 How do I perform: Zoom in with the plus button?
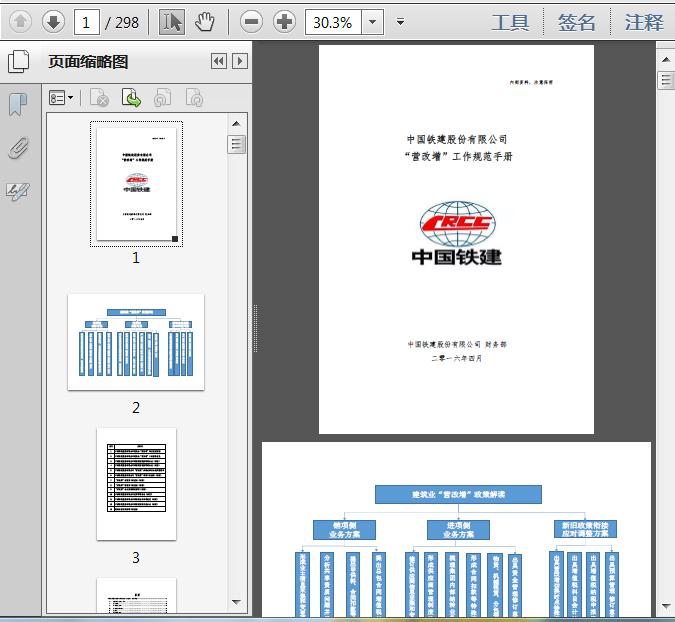point(284,21)
